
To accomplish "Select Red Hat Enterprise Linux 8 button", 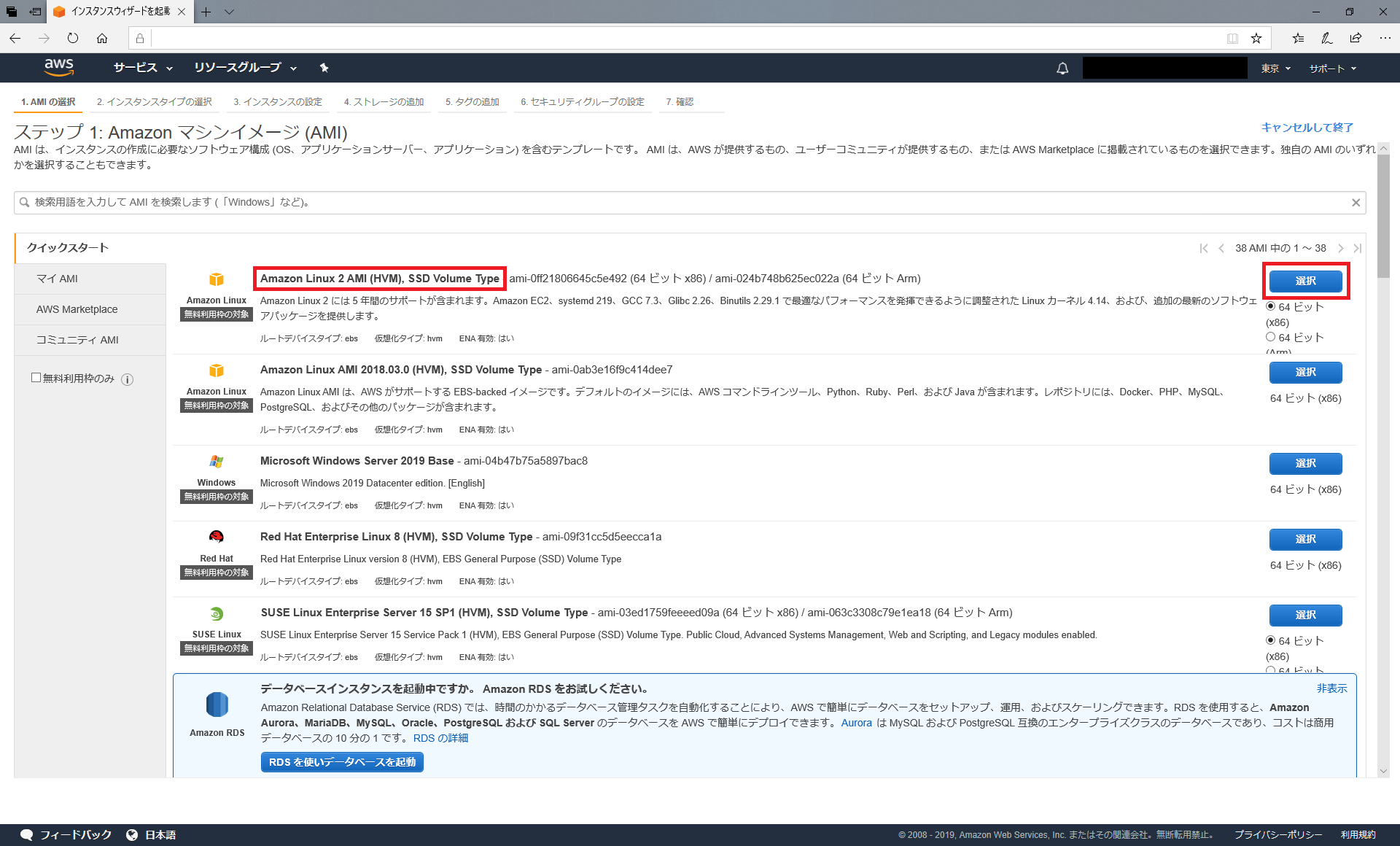I will click(x=1305, y=539).
